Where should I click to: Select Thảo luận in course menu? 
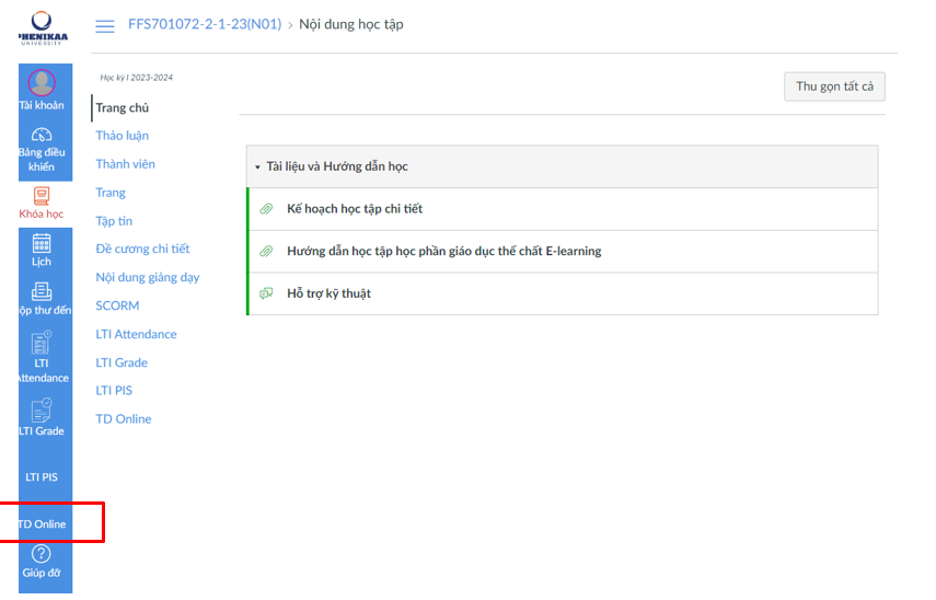pyautogui.click(x=122, y=136)
